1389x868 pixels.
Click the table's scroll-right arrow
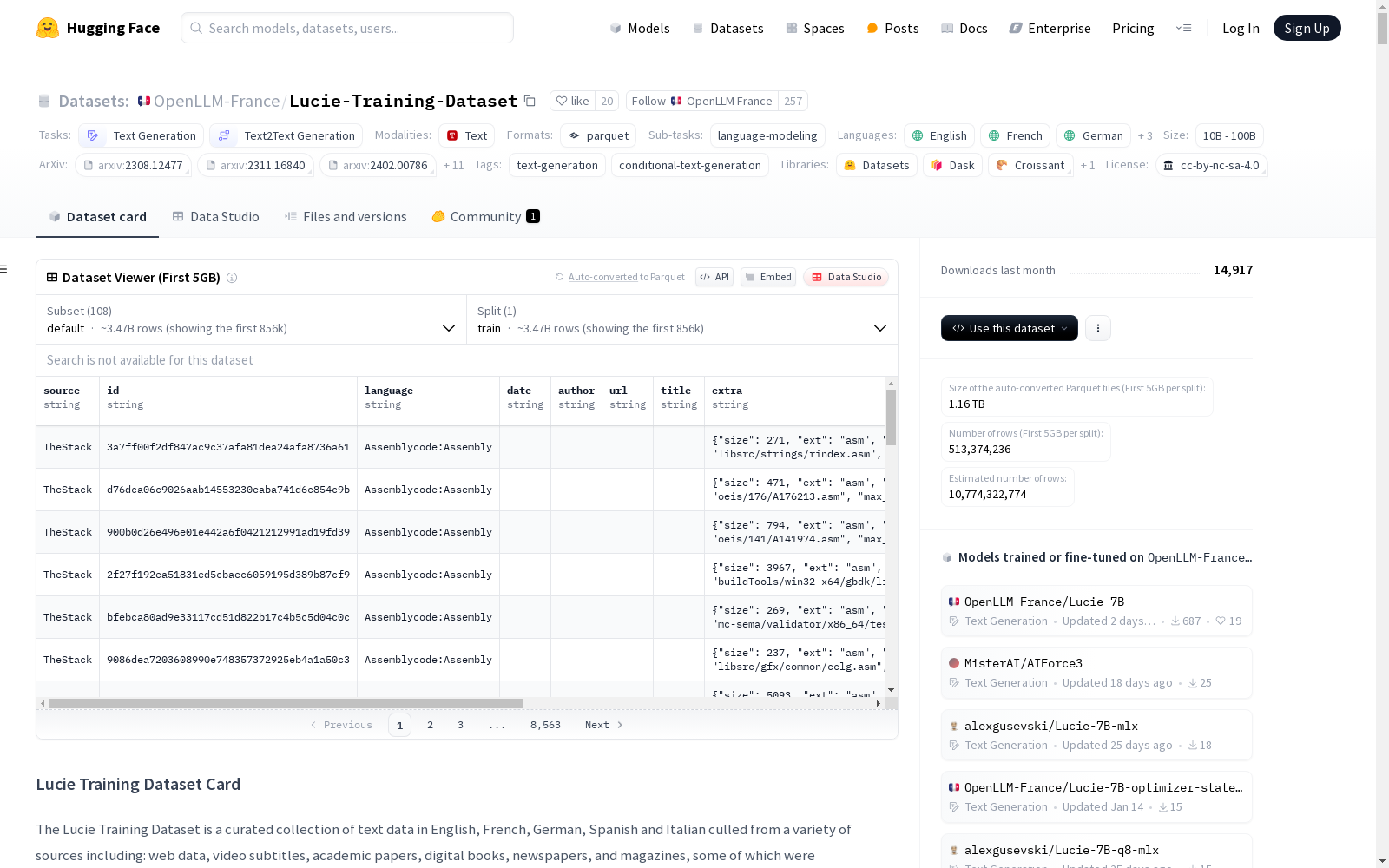[879, 703]
